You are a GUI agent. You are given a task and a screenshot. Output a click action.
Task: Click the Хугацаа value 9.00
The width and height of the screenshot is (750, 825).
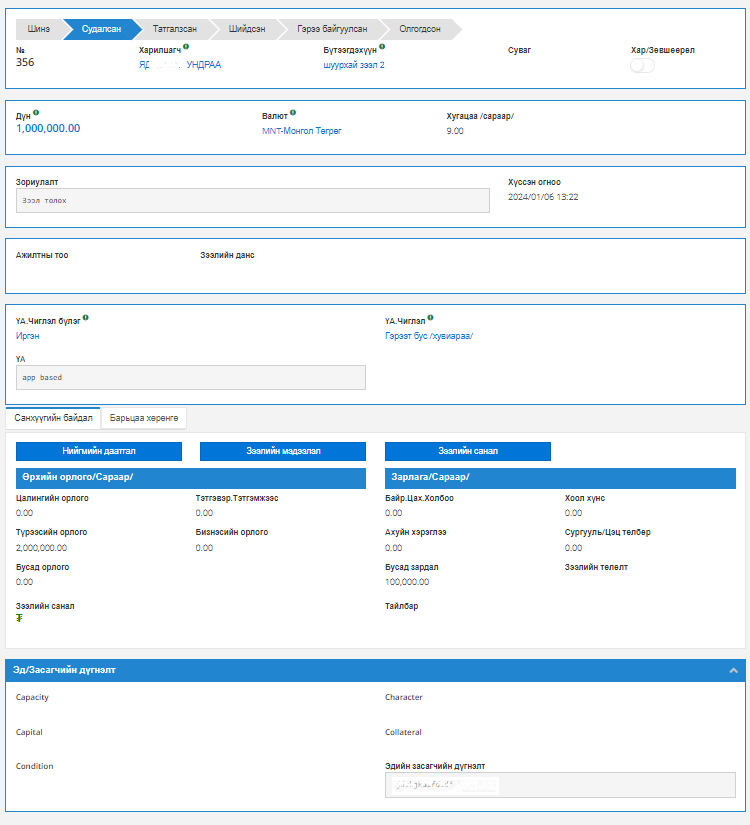click(x=455, y=131)
